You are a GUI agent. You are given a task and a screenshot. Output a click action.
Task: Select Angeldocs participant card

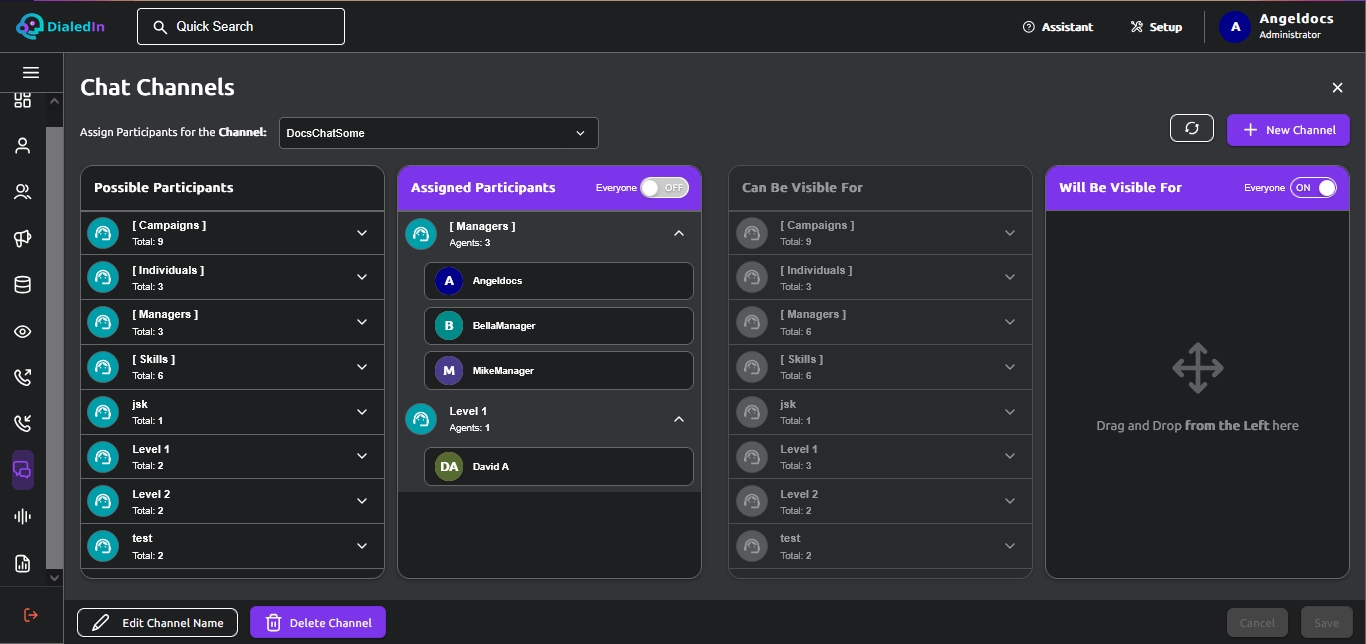pos(559,281)
